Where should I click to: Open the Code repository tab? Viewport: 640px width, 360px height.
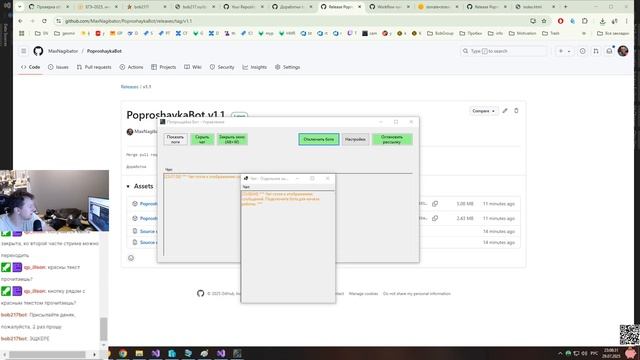tap(31, 67)
